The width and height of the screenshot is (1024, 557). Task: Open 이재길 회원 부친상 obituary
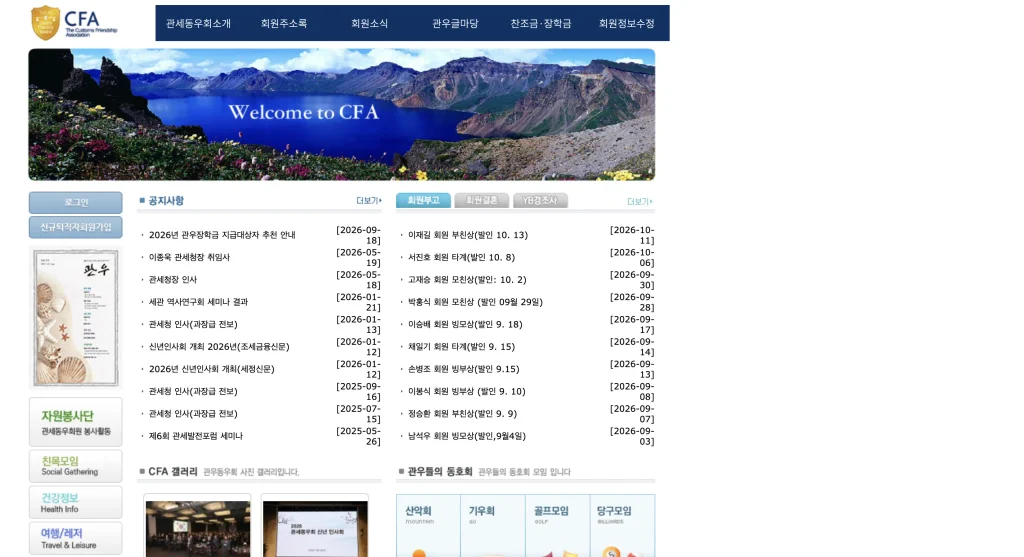[x=468, y=235]
